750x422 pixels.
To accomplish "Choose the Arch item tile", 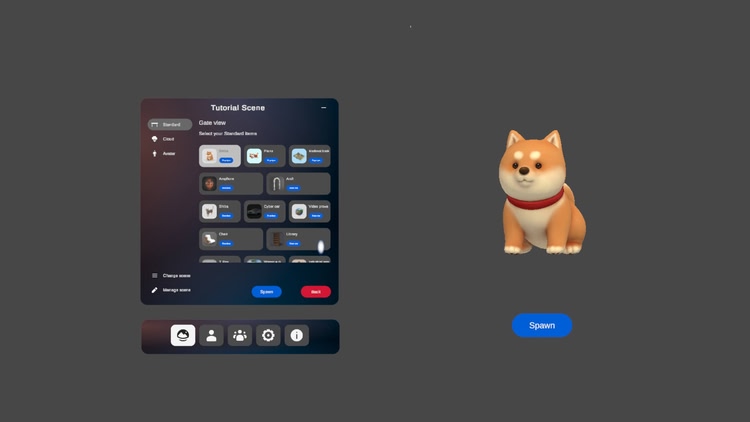I will click(298, 184).
